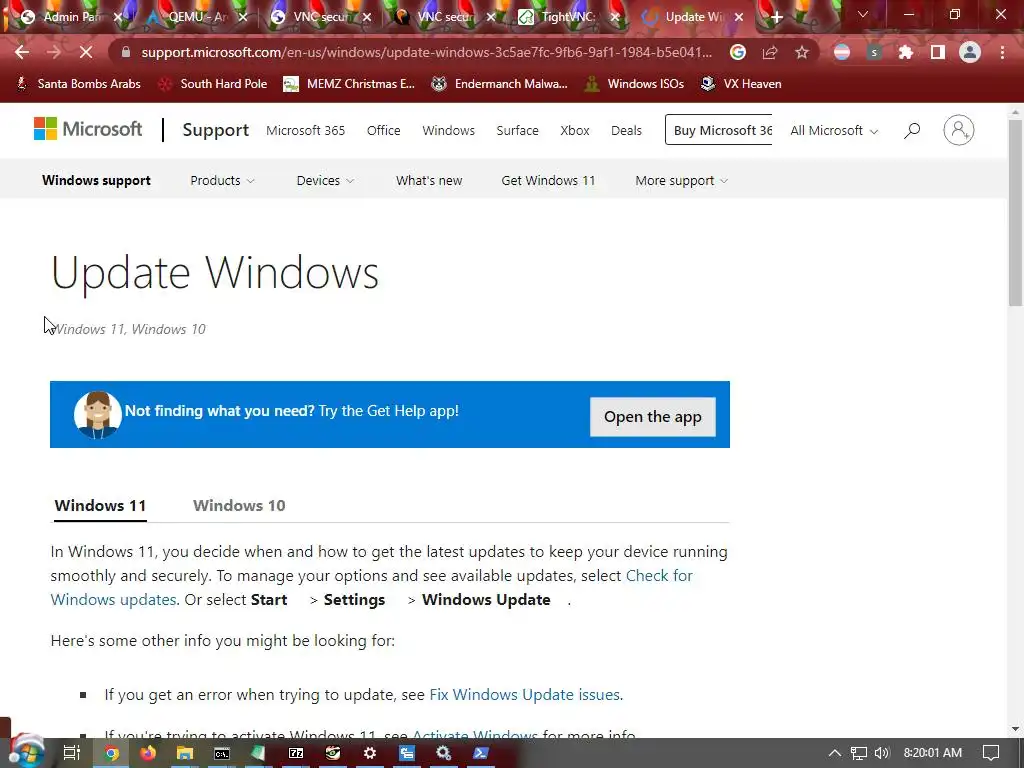Open Deals nav item
This screenshot has height=768, width=1024.
626,131
